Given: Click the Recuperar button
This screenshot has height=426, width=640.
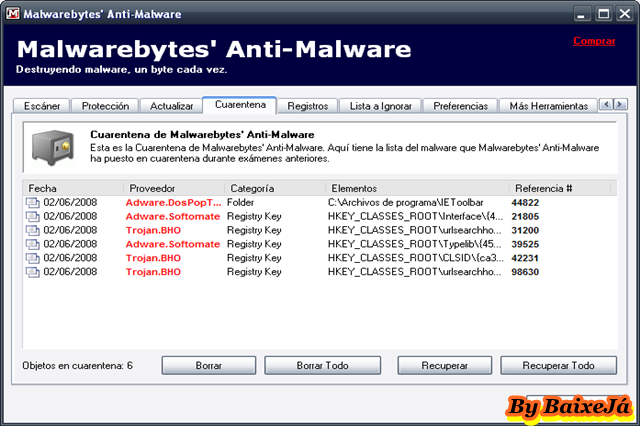Looking at the screenshot, I should 444,366.
